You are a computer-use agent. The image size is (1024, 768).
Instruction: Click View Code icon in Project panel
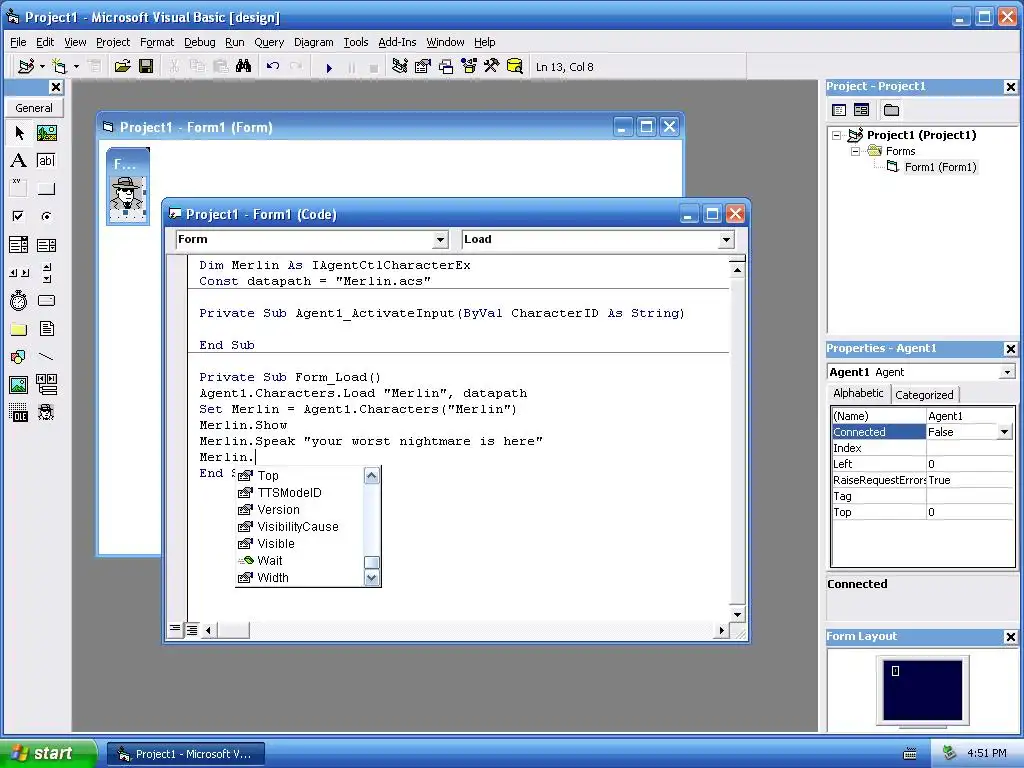[x=839, y=110]
